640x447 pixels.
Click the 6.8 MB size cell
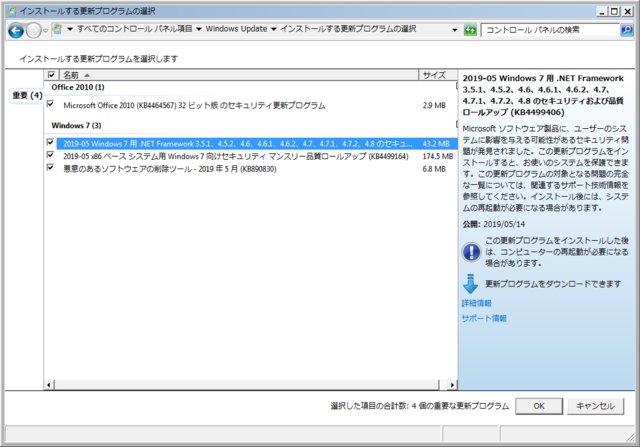[x=434, y=169]
